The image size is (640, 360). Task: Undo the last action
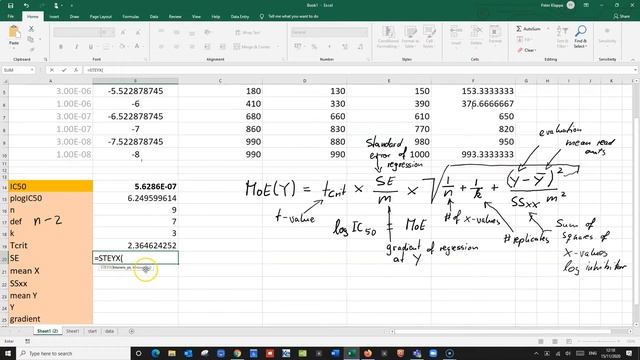coord(26,5)
